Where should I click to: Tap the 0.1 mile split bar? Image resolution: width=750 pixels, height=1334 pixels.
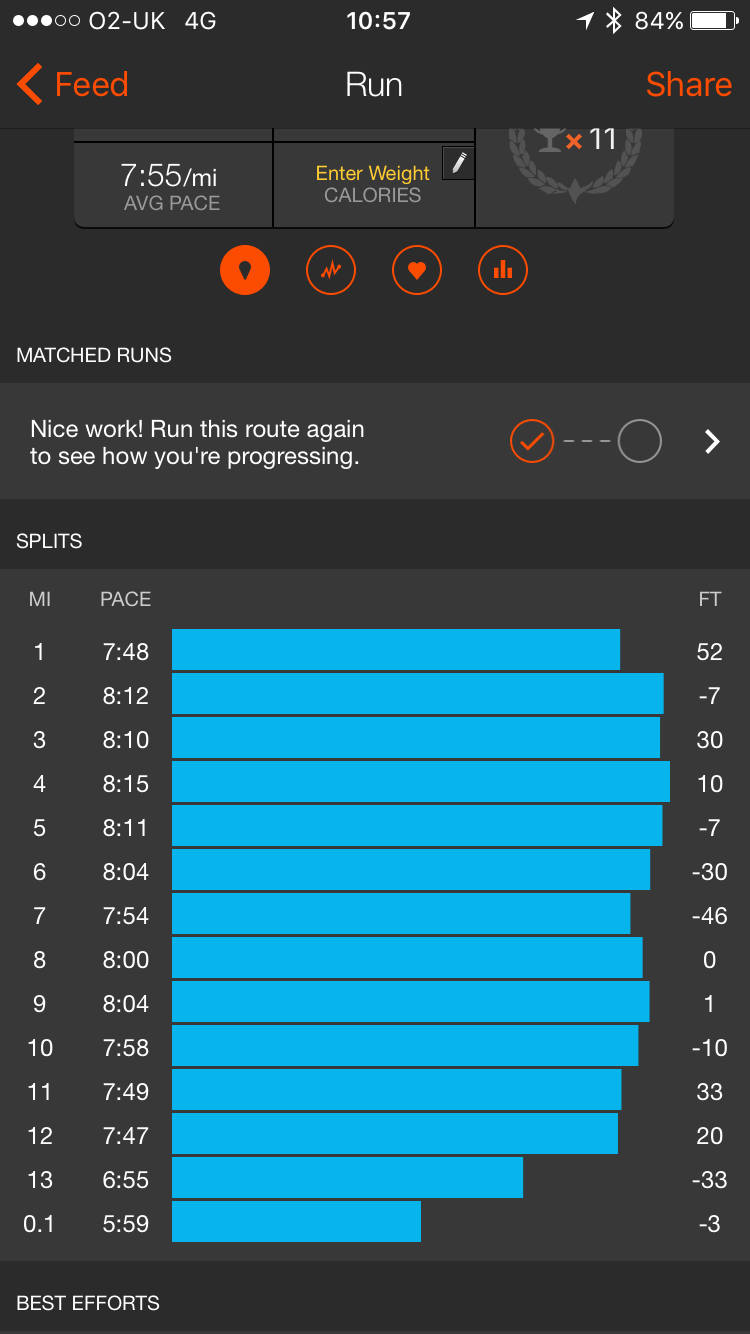click(x=296, y=1222)
